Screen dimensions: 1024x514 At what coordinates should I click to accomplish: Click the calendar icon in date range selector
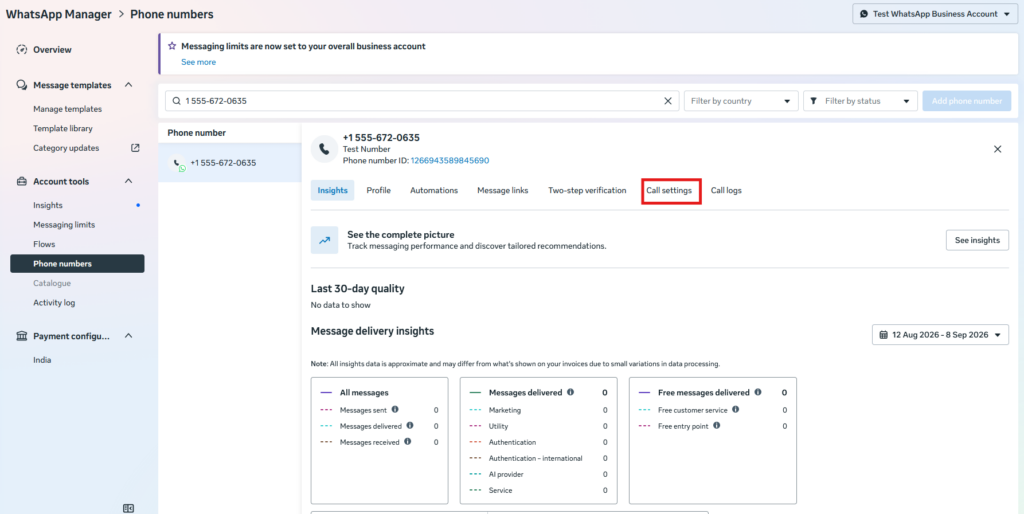[884, 335]
